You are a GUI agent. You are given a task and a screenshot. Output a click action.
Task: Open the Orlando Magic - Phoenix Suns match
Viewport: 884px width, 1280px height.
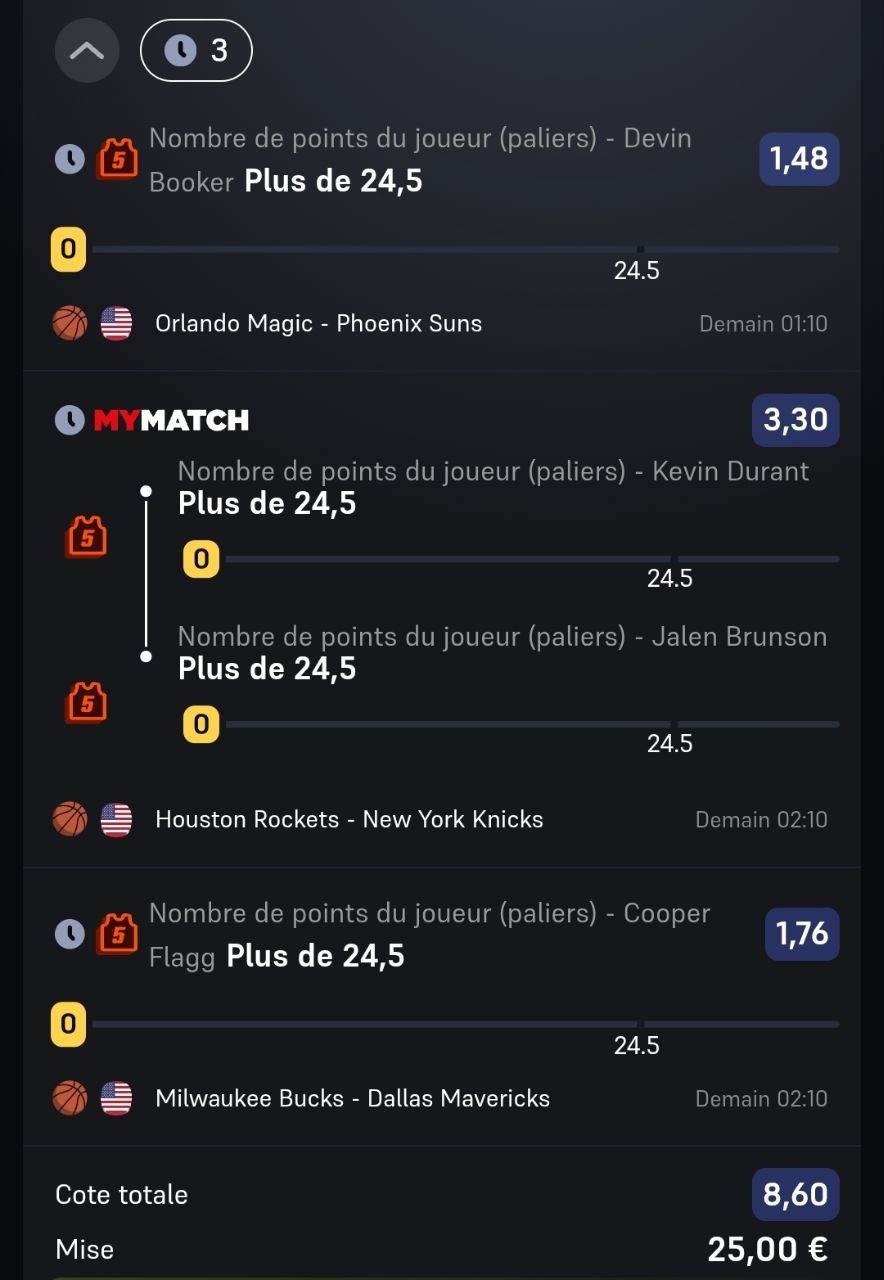pos(318,324)
